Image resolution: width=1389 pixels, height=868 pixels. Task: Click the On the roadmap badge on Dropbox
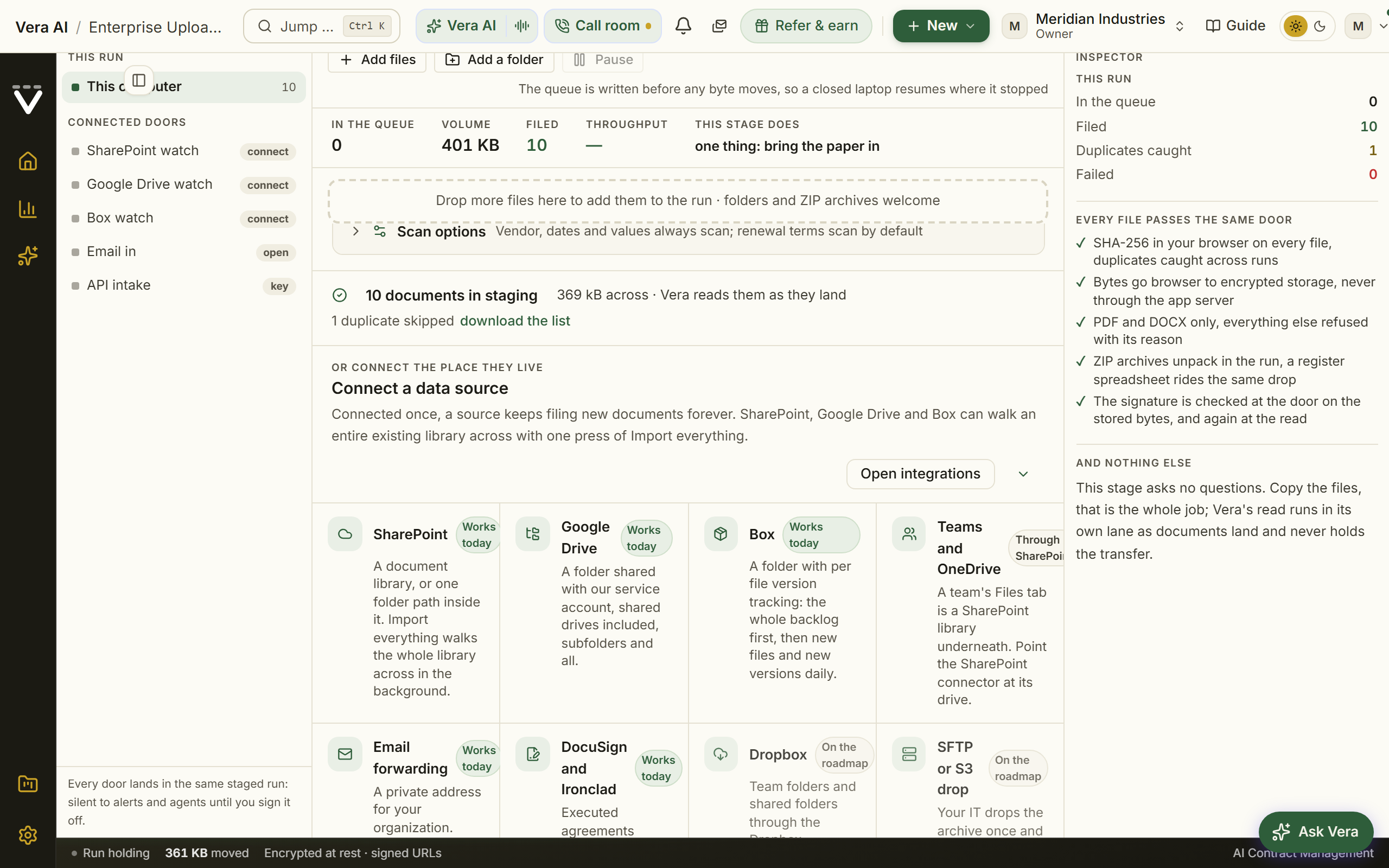(x=844, y=755)
